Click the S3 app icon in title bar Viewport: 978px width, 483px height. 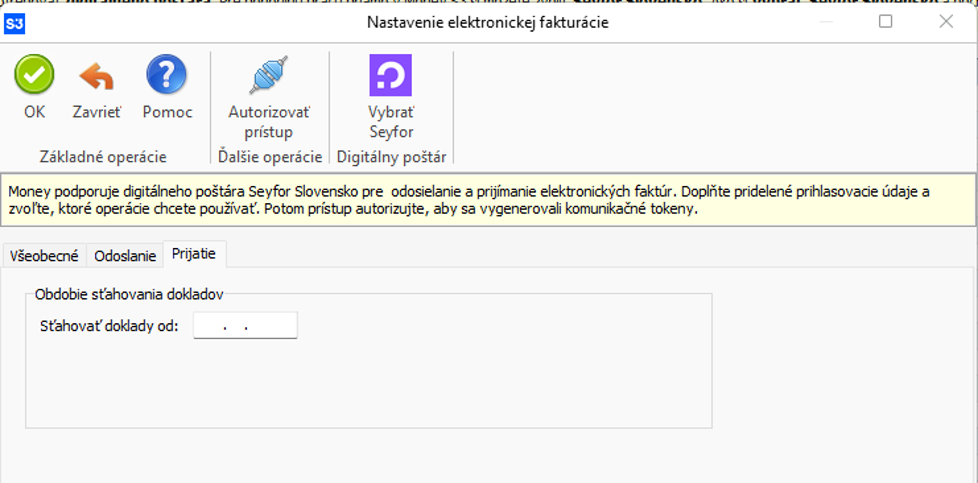(x=15, y=24)
